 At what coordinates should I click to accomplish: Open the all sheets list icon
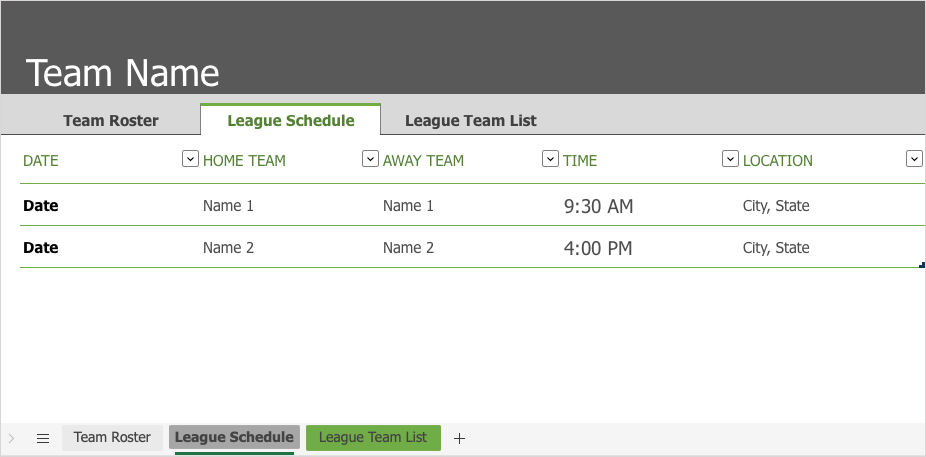43,438
